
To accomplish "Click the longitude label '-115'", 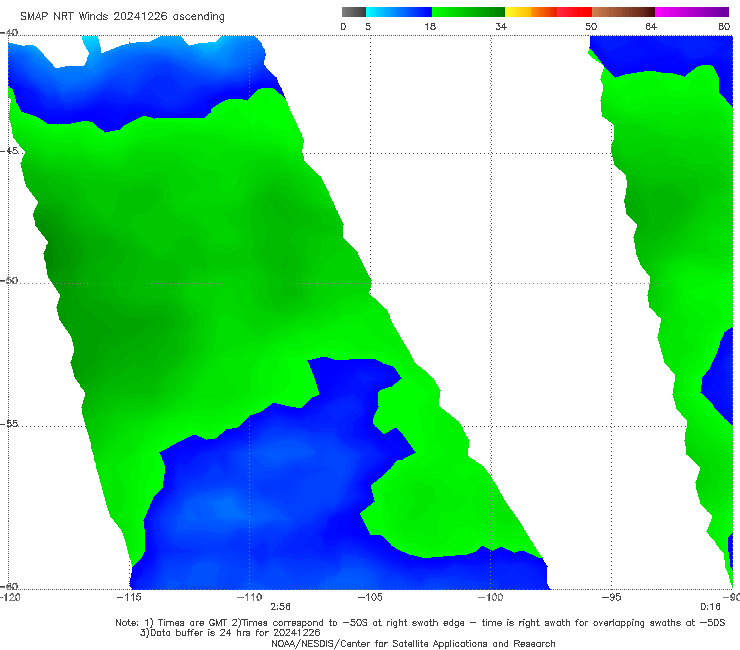I will pos(129,597).
